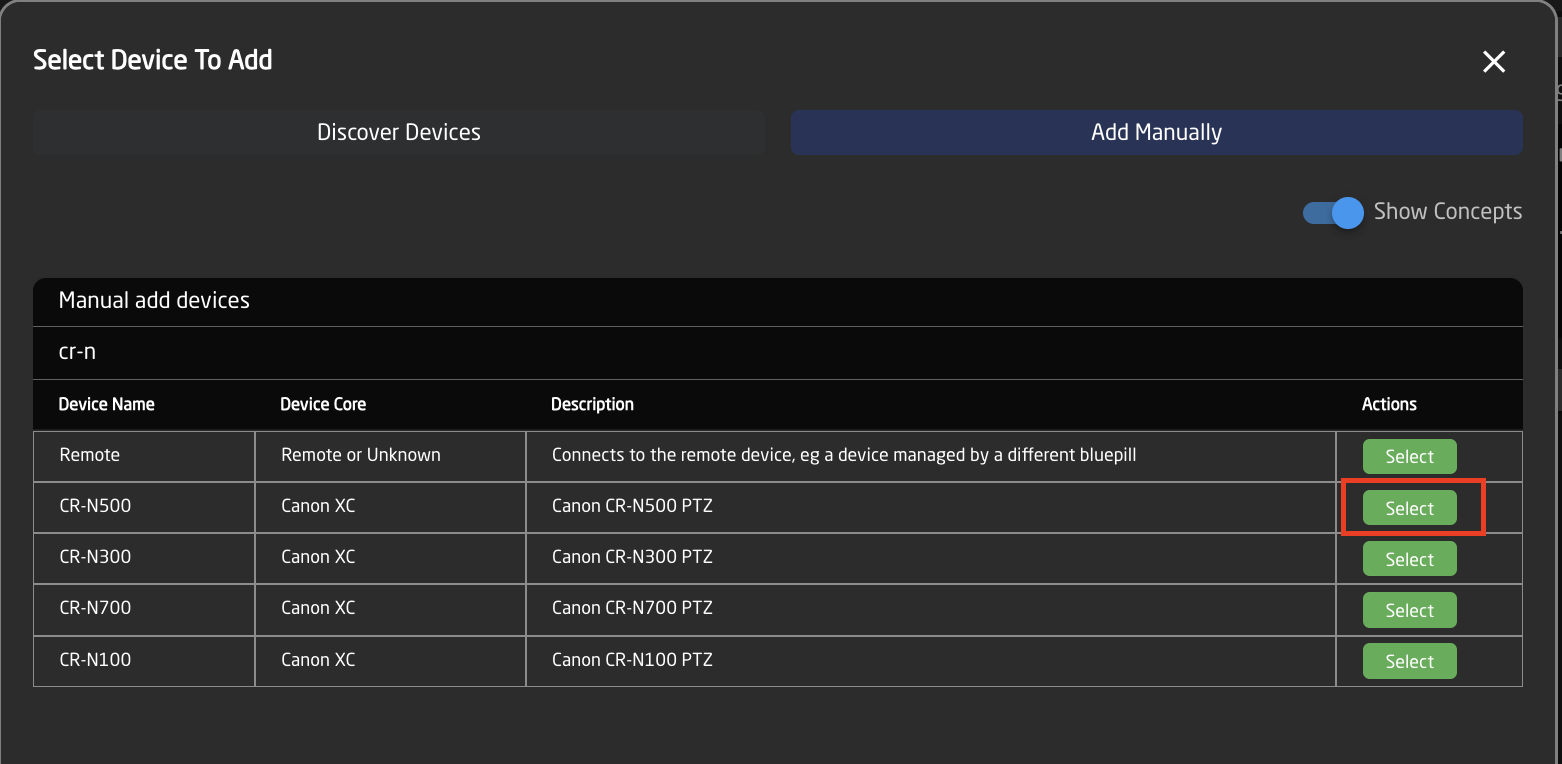Select the CR-N100 camera
The image size is (1562, 764).
(x=1409, y=660)
